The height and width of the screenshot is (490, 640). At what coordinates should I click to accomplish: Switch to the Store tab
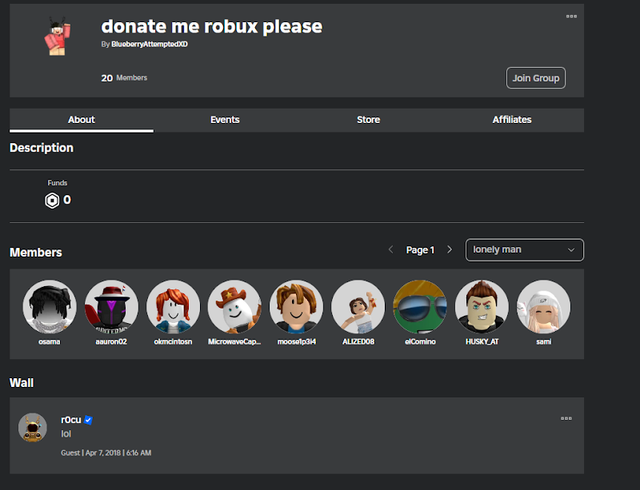click(x=368, y=120)
